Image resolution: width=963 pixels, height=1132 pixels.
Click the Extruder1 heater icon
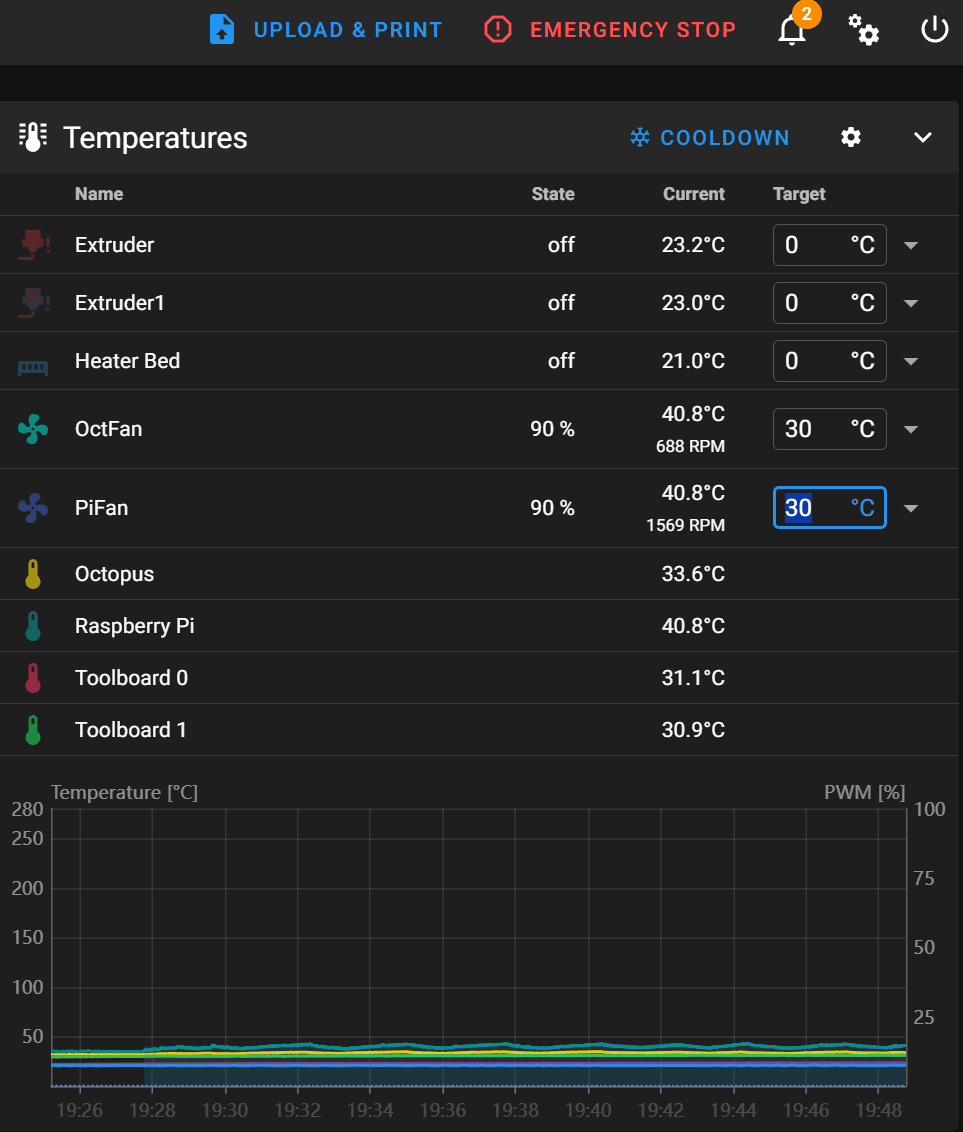(33, 302)
